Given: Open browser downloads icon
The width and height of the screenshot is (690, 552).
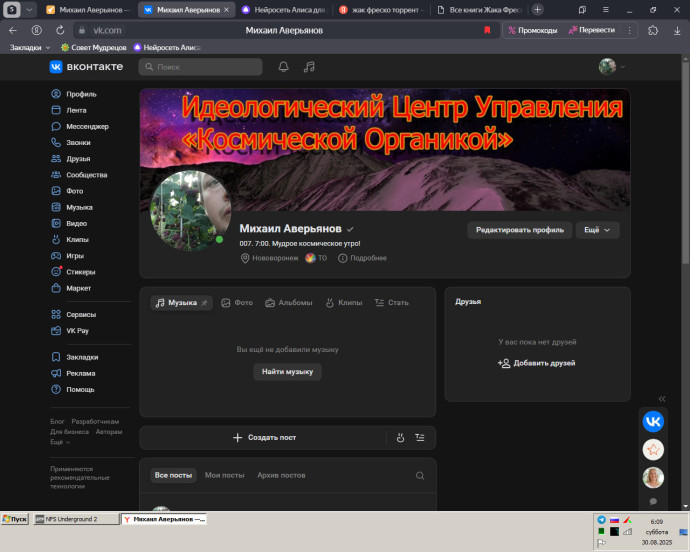Looking at the screenshot, I should tap(677, 30).
